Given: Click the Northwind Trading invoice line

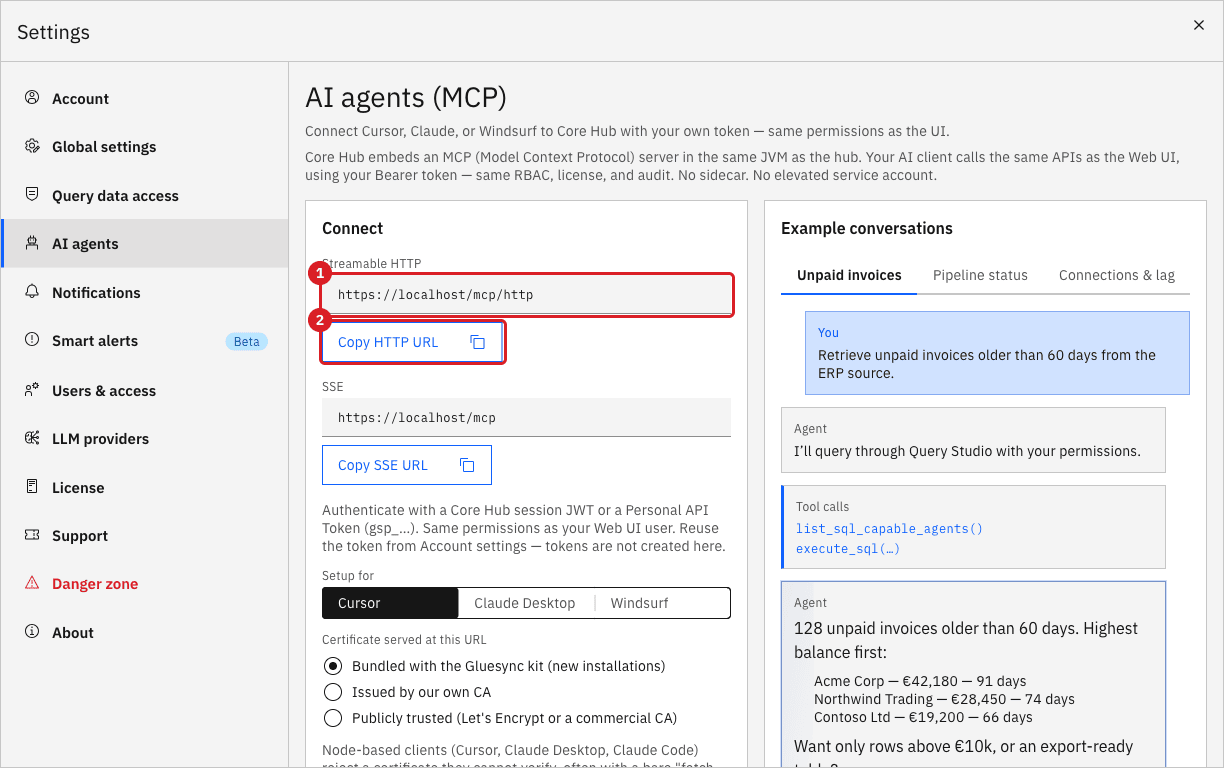Looking at the screenshot, I should (944, 699).
